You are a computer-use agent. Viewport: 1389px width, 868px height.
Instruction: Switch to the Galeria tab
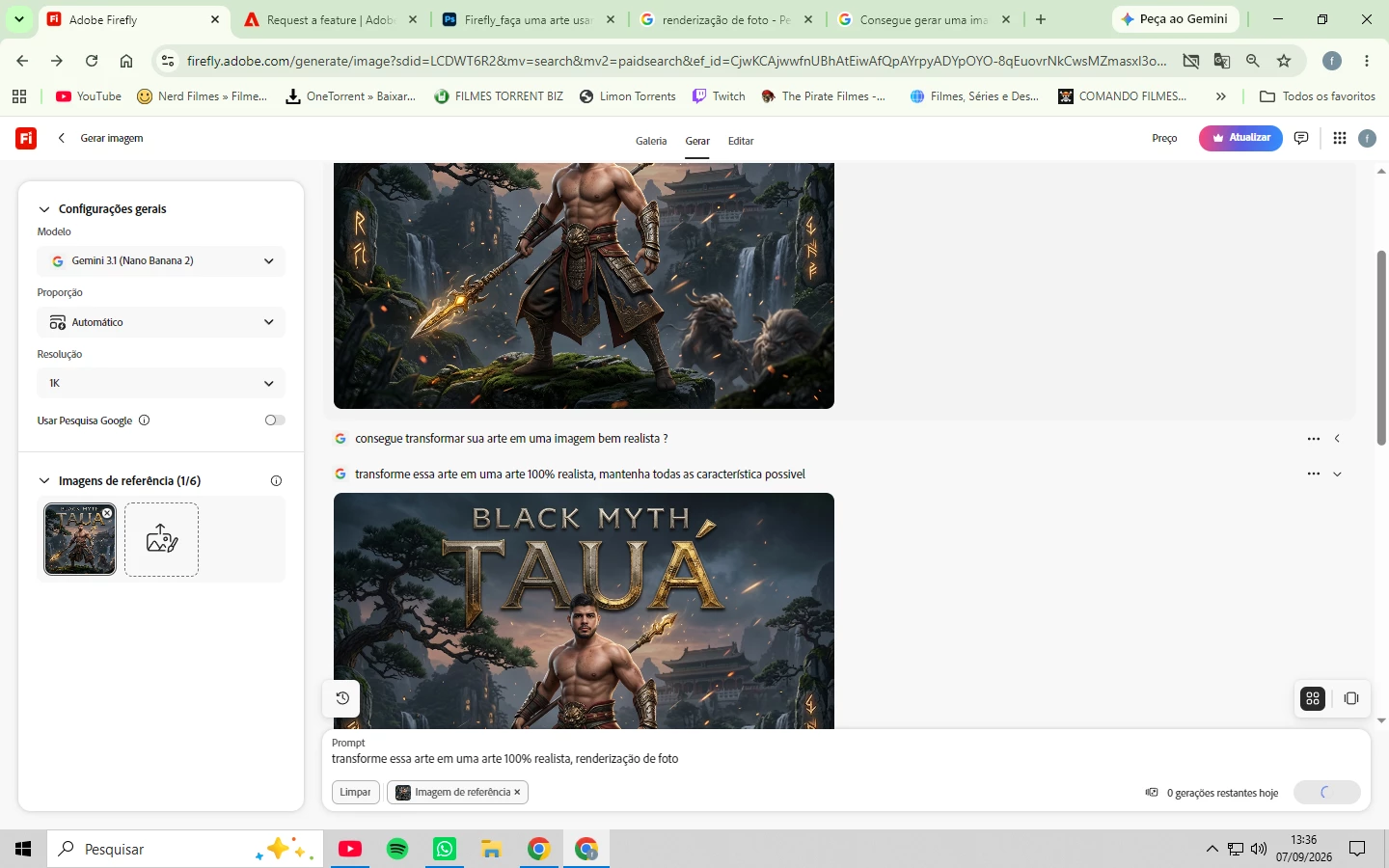[x=651, y=141]
